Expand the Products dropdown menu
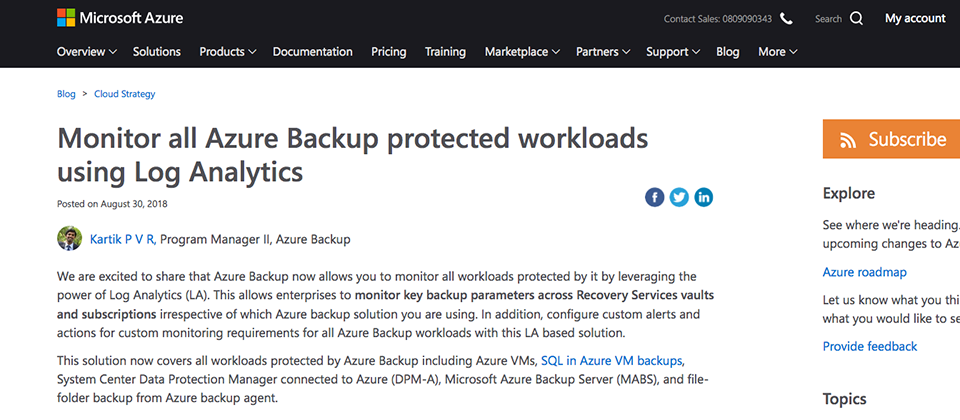This screenshot has height=420, width=960. click(228, 52)
